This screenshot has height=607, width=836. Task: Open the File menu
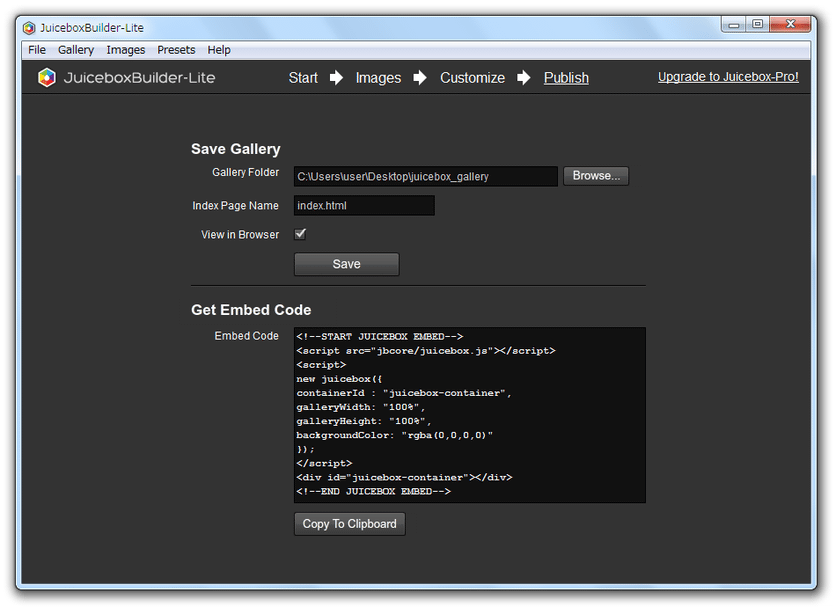37,50
